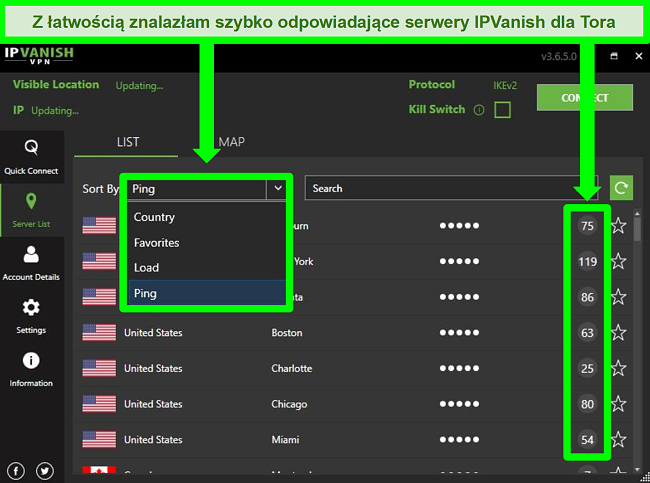650x483 pixels.
Task: Click the v3.6.5.0 version text
Action: [x=558, y=56]
